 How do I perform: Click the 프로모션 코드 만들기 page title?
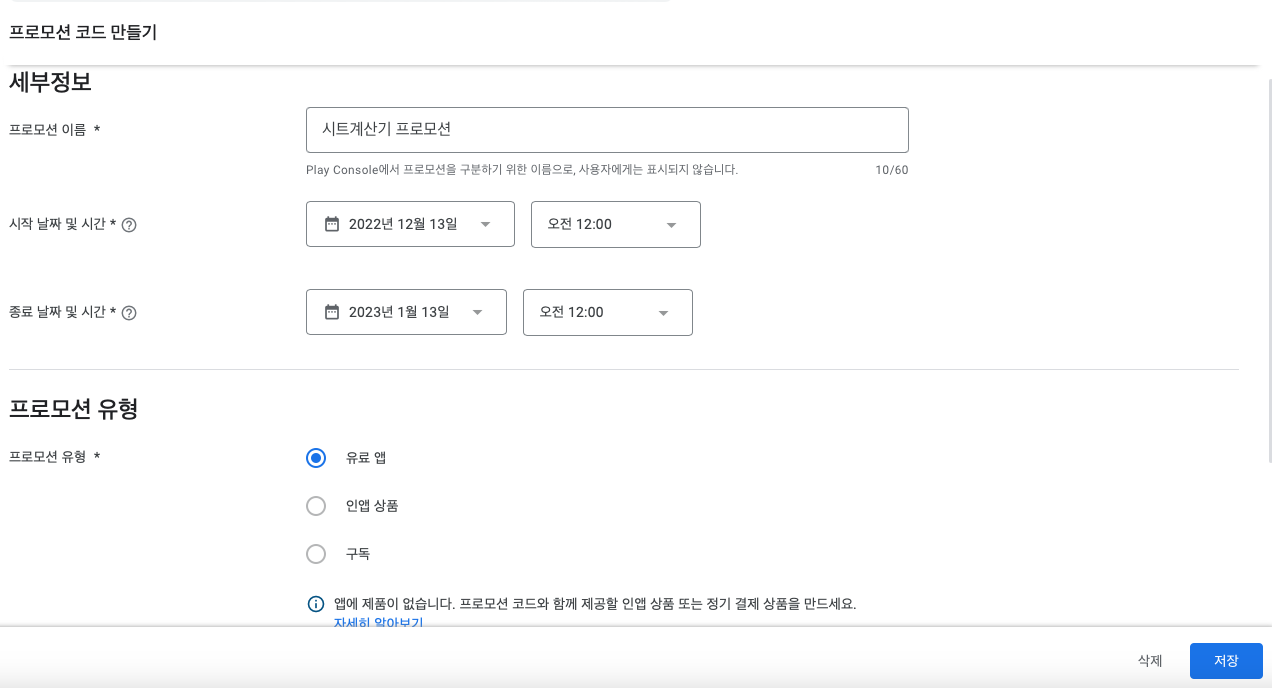click(83, 32)
